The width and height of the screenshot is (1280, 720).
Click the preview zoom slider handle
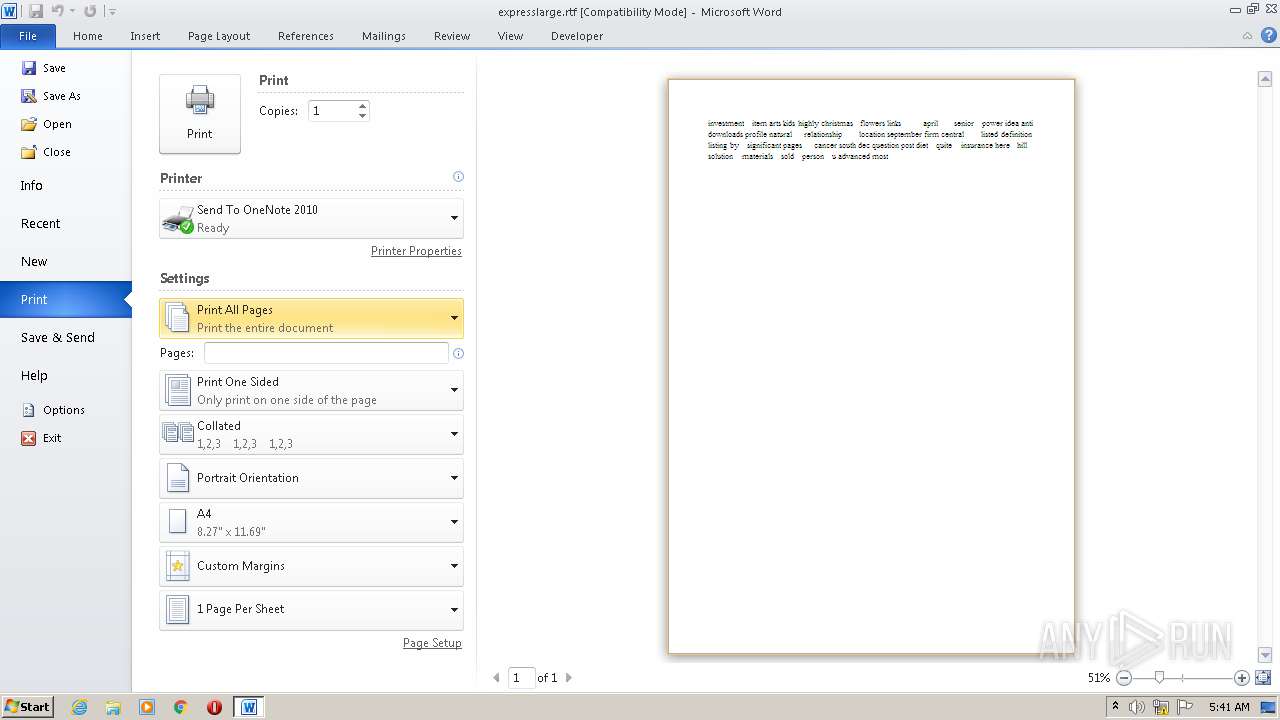point(1159,678)
